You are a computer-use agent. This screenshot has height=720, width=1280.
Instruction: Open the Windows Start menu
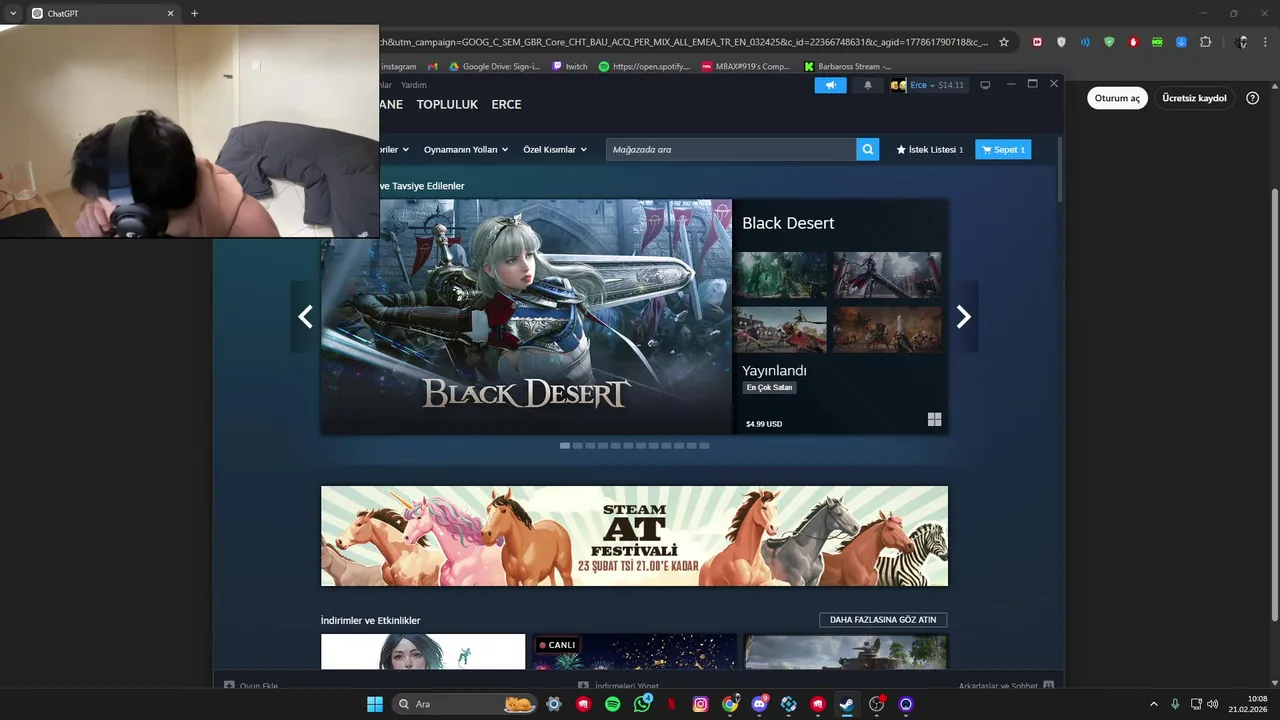click(x=375, y=704)
